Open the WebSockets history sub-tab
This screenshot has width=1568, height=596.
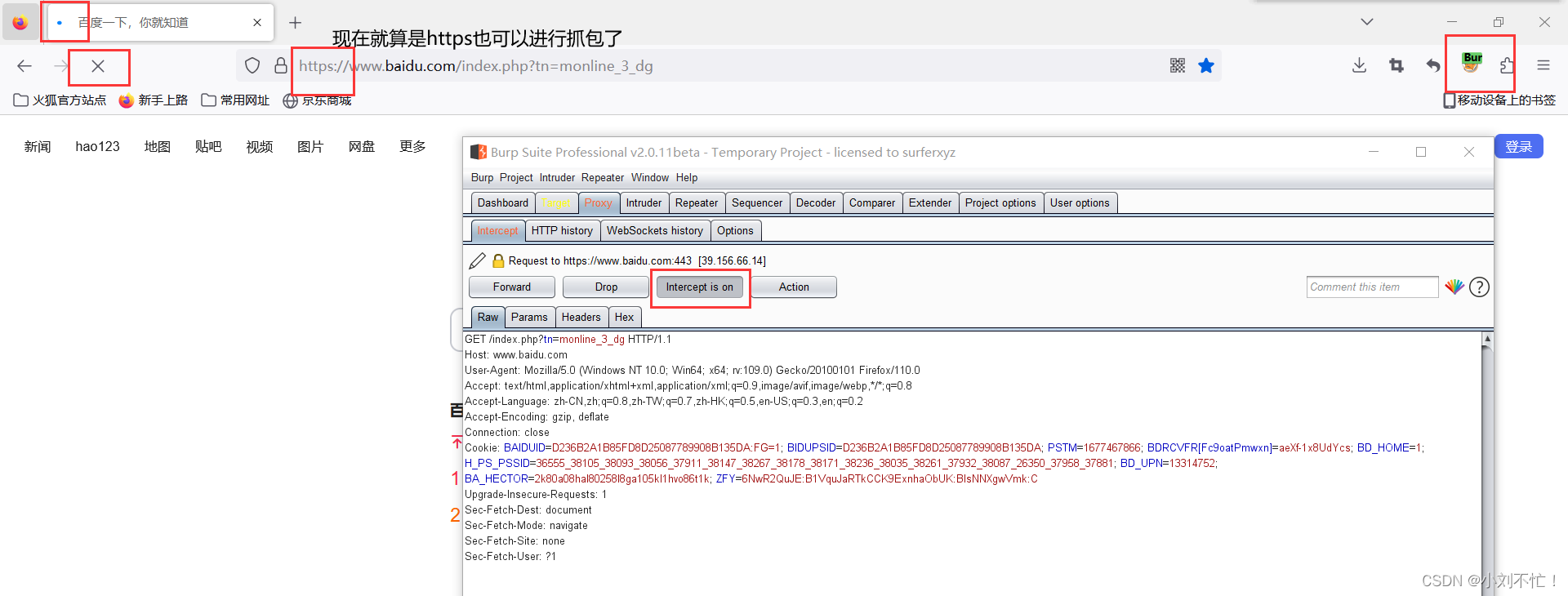coord(655,231)
